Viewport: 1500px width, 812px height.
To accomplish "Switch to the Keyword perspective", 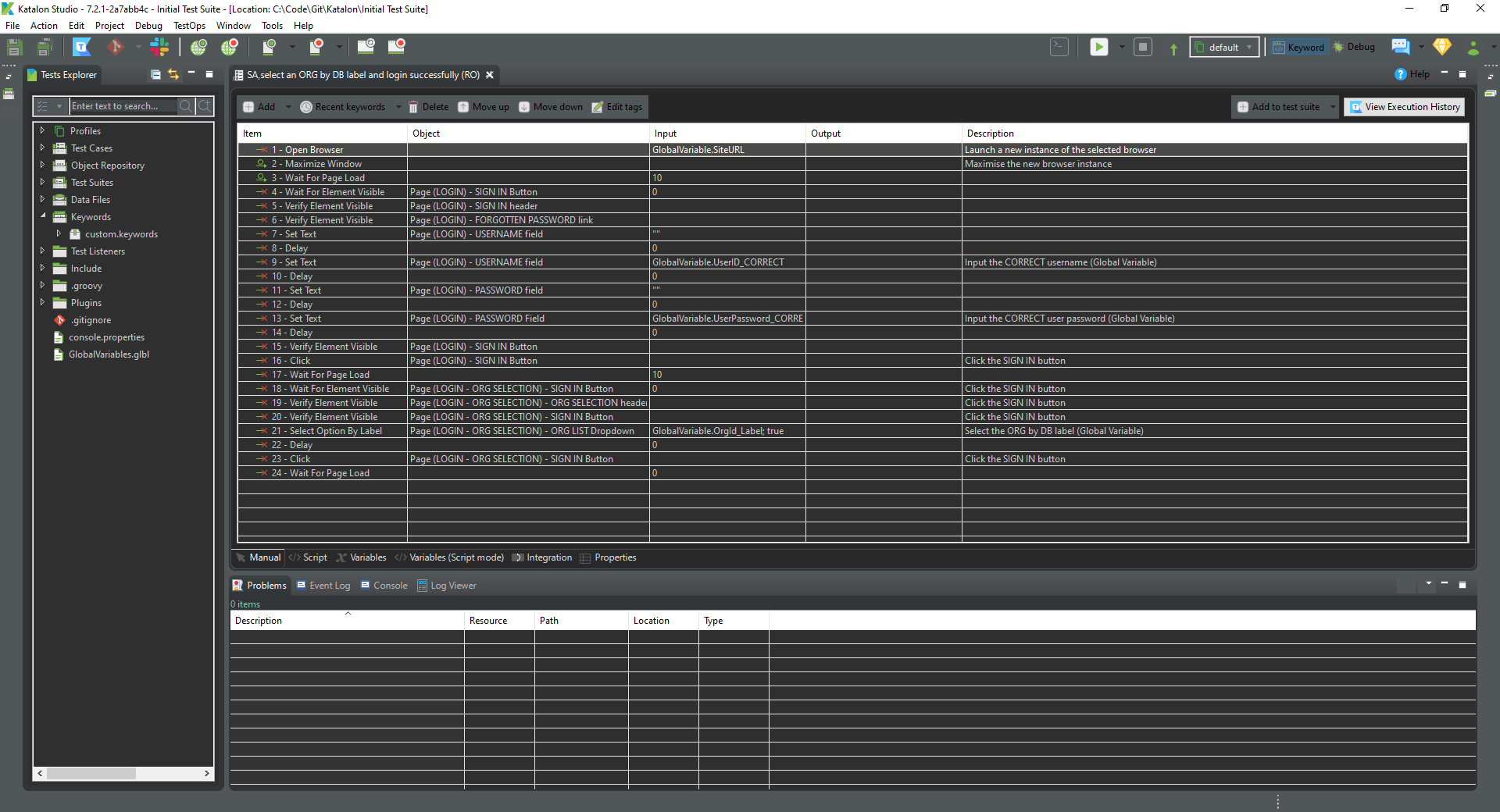I will pos(1298,47).
